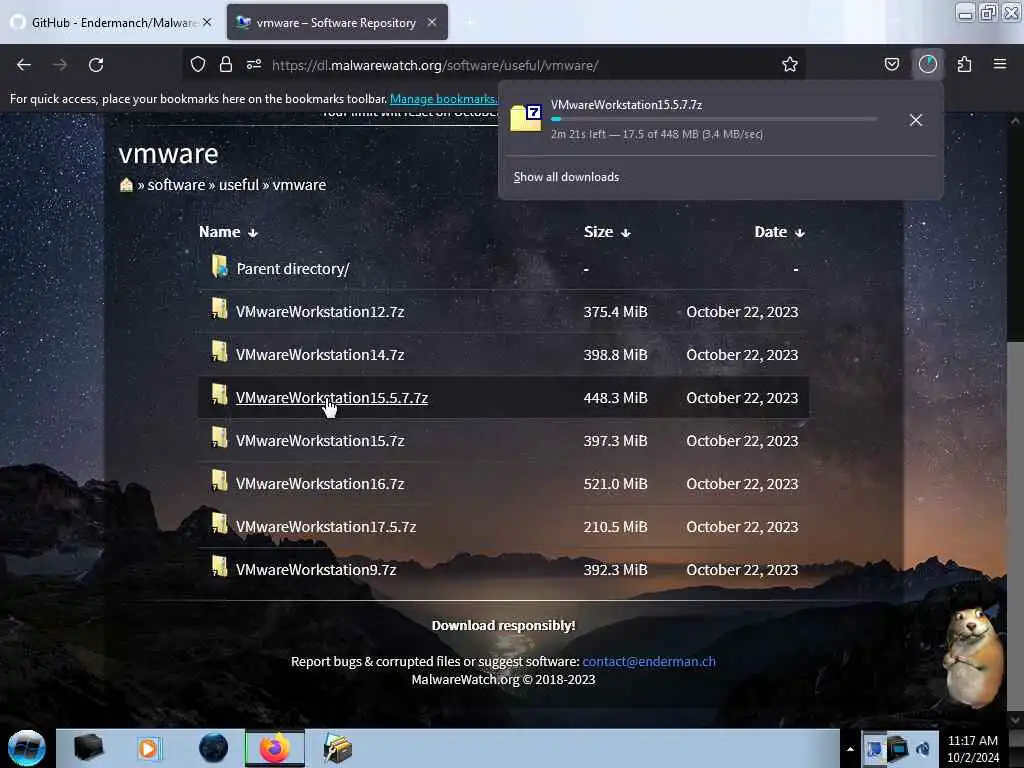The height and width of the screenshot is (768, 1024).
Task: Open the Firefox hamburger menu
Action: [999, 64]
